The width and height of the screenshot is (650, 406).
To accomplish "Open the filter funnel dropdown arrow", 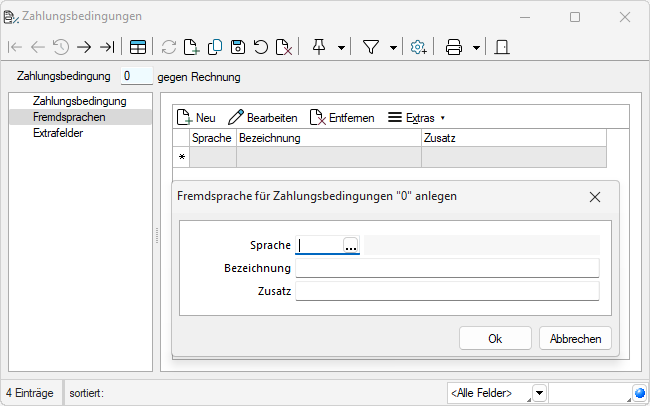I will (393, 47).
